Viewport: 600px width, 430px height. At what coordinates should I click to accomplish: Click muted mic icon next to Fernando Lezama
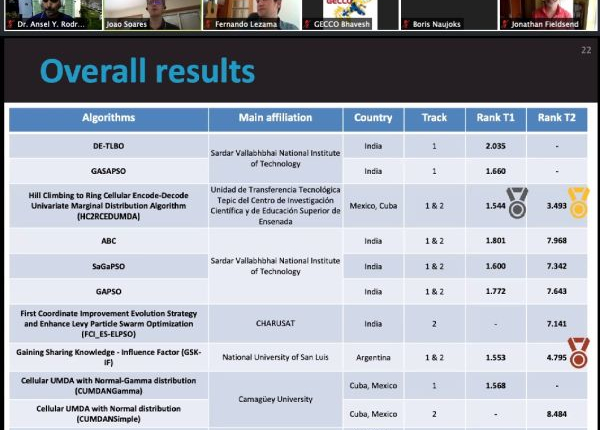[207, 24]
